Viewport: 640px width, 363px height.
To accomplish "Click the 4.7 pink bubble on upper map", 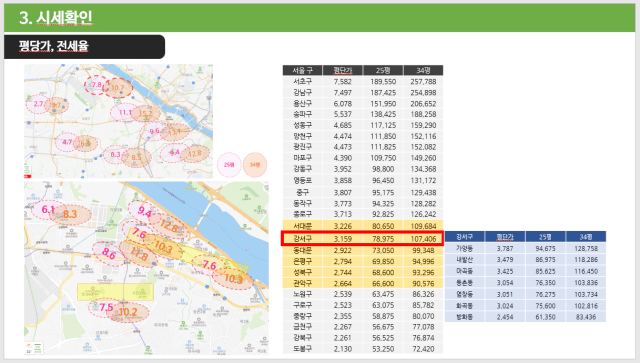I will click(x=67, y=143).
